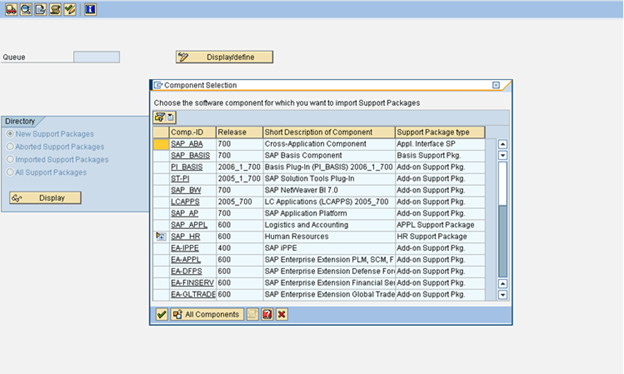Click the Display/define button
The image size is (624, 374).
pyautogui.click(x=224, y=57)
